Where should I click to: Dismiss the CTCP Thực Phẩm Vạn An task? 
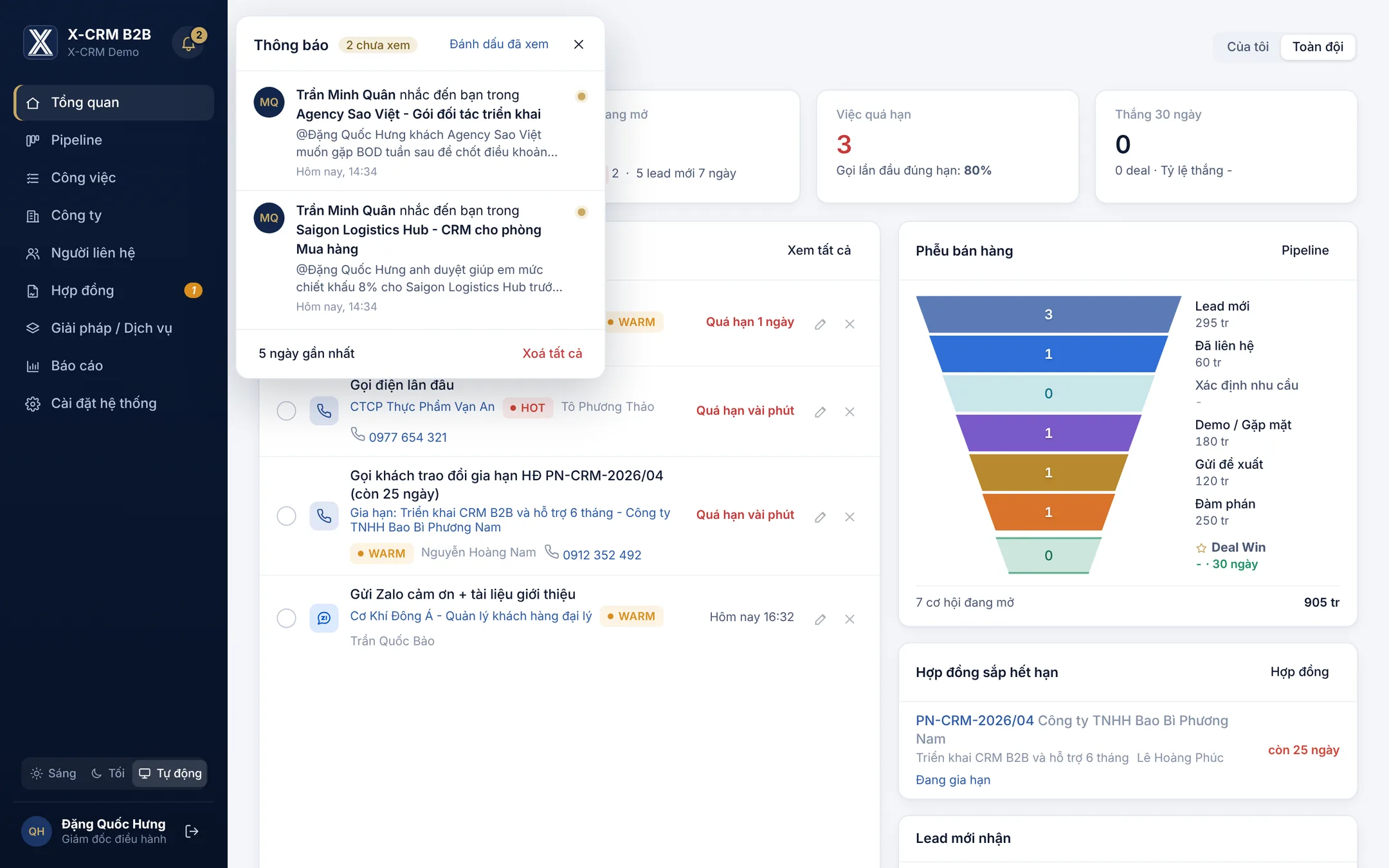click(x=849, y=411)
